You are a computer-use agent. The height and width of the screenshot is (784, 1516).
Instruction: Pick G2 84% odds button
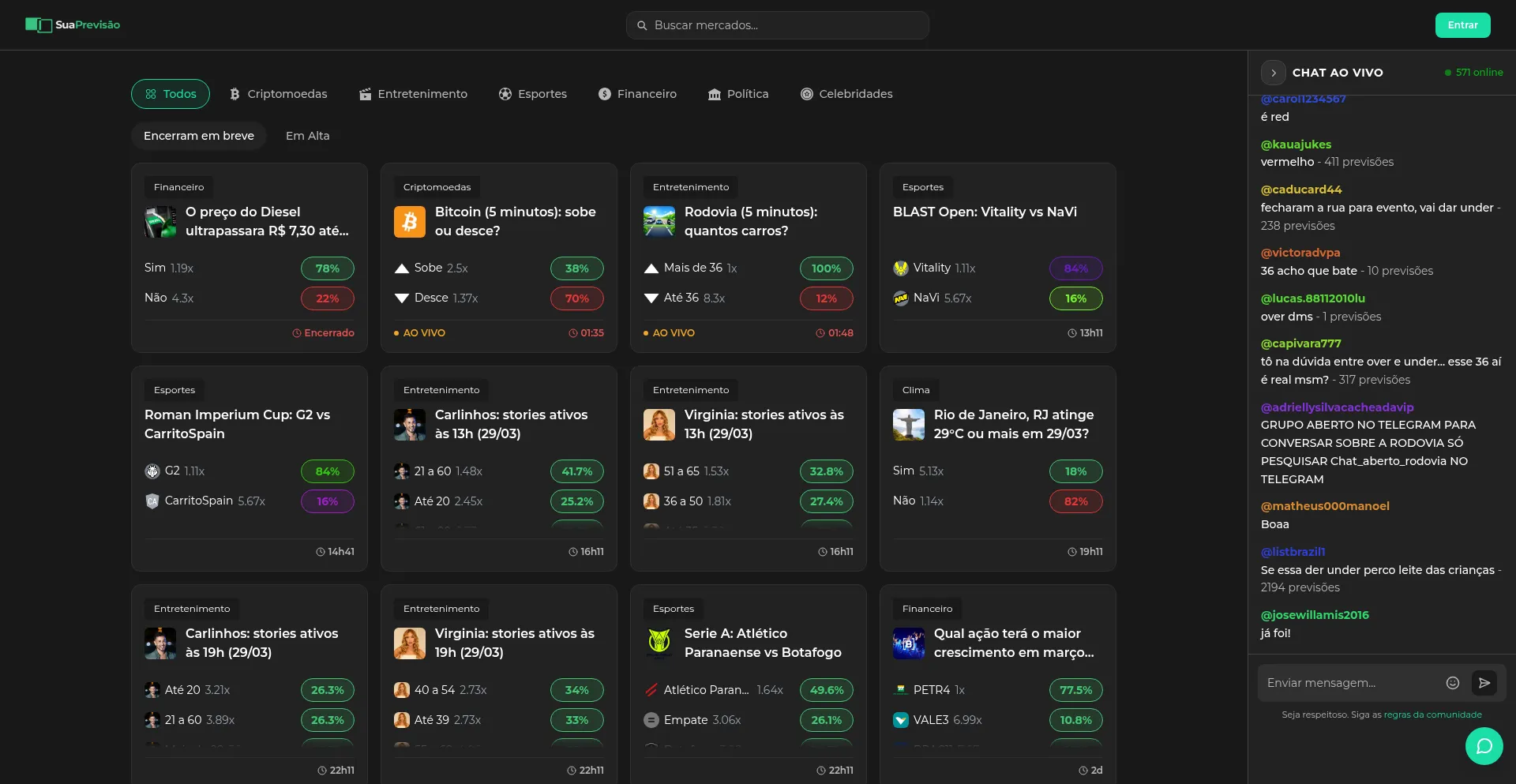(328, 471)
